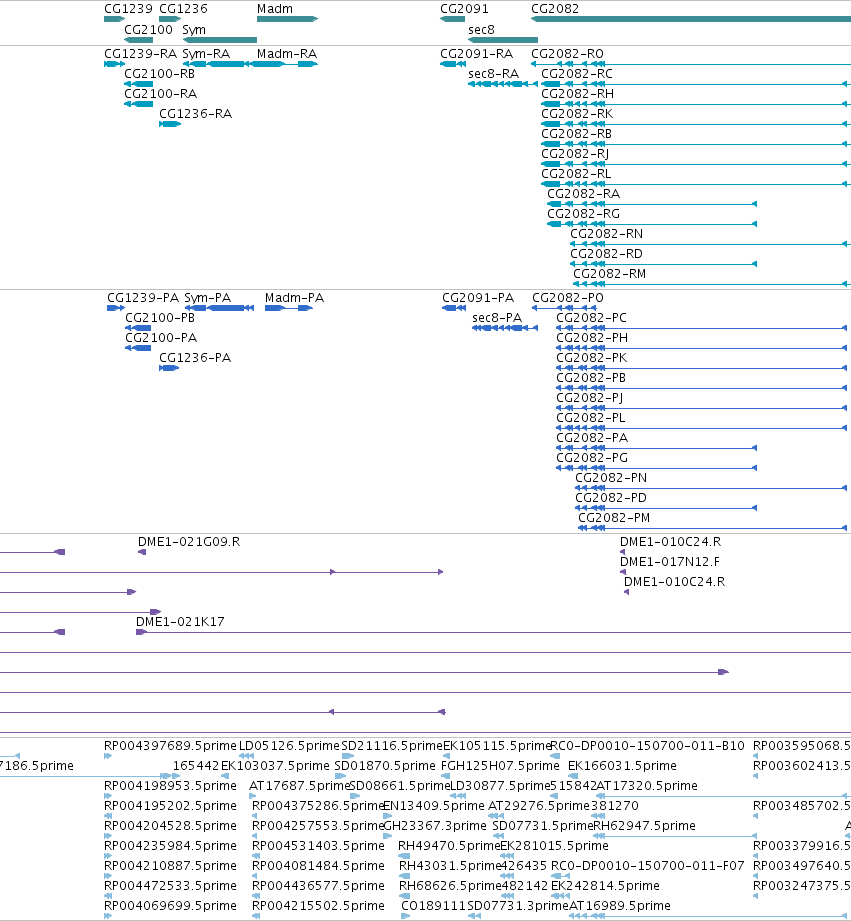Image resolution: width=851 pixels, height=921 pixels.
Task: Click EST LD05126.5prime label
Action: click(289, 746)
